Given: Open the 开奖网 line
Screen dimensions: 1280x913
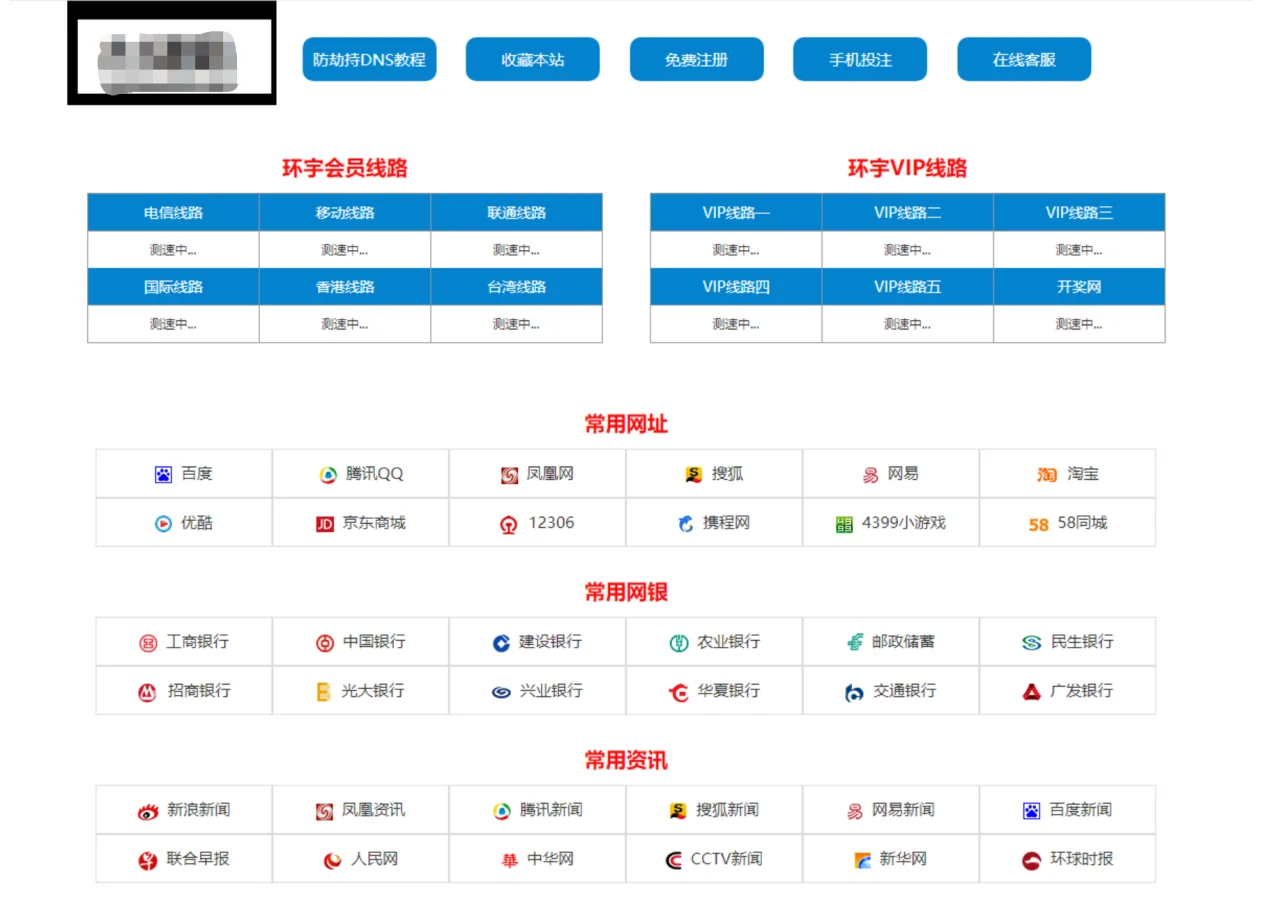Looking at the screenshot, I should point(1078,287).
